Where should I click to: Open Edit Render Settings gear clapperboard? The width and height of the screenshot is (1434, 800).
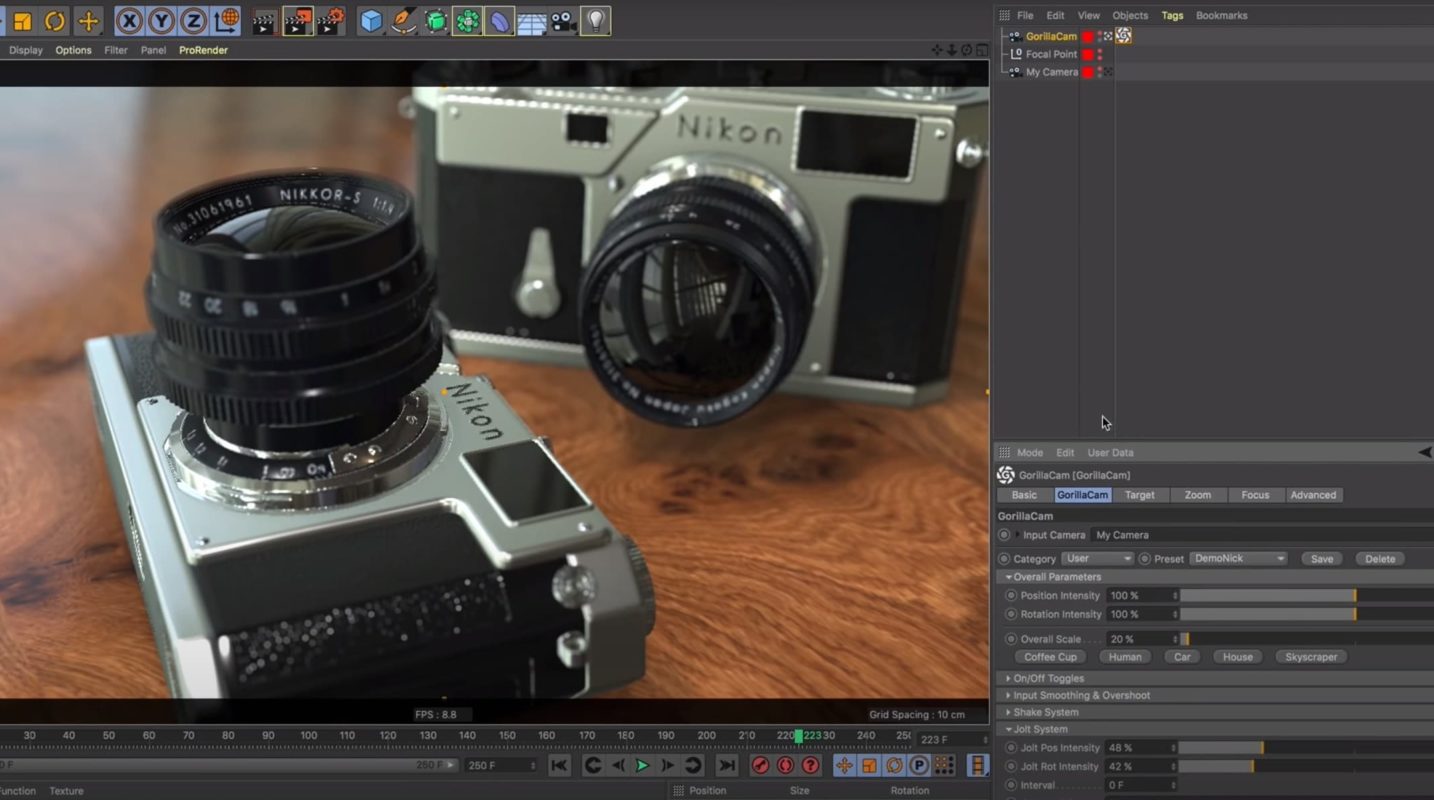(331, 21)
